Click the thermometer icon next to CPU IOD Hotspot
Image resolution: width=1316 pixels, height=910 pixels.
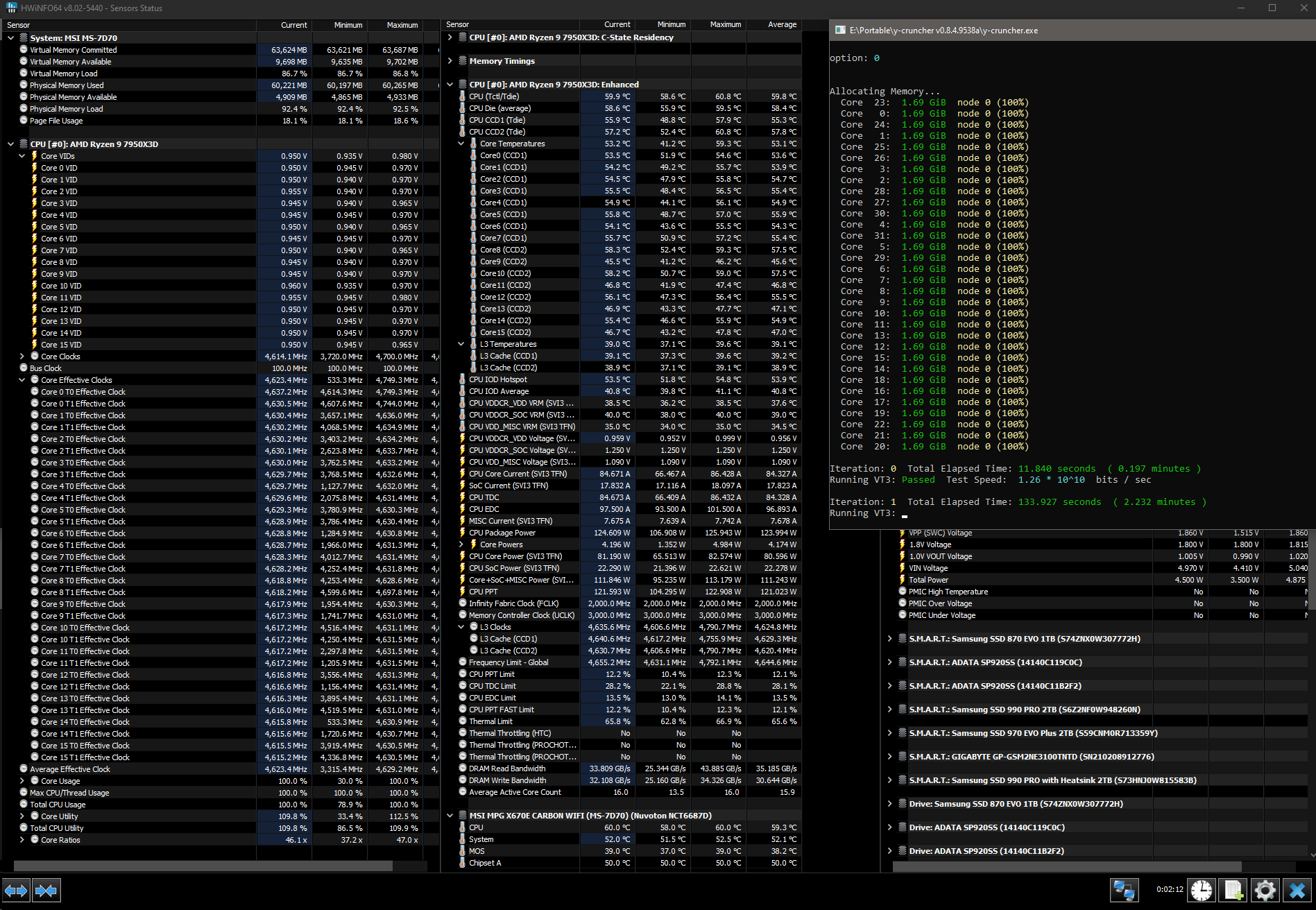pyautogui.click(x=463, y=379)
